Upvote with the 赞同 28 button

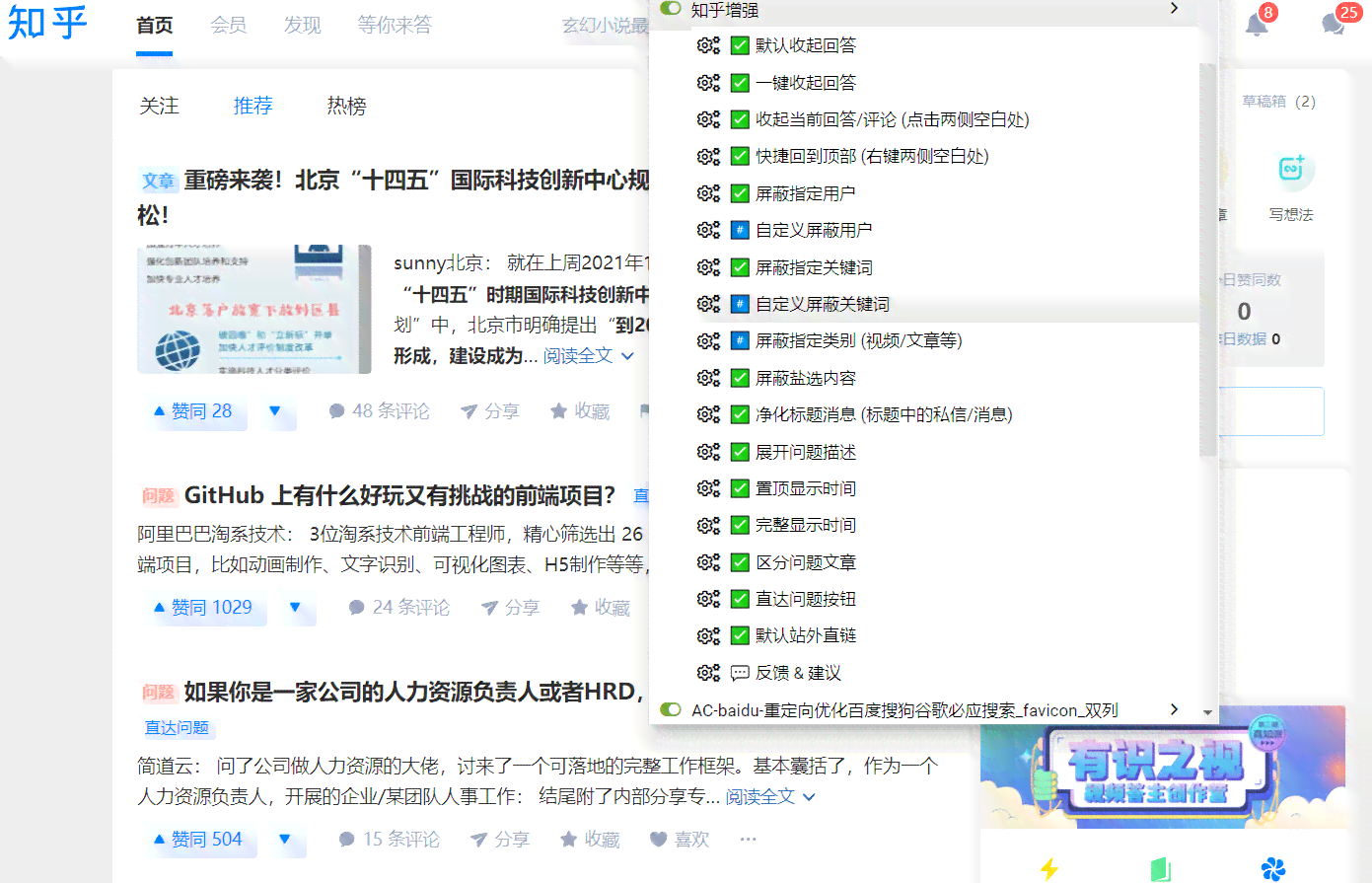(x=192, y=411)
